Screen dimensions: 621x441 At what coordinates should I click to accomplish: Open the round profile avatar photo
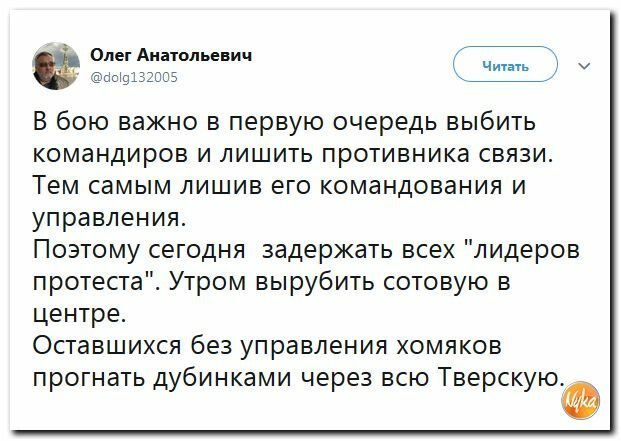coord(56,66)
